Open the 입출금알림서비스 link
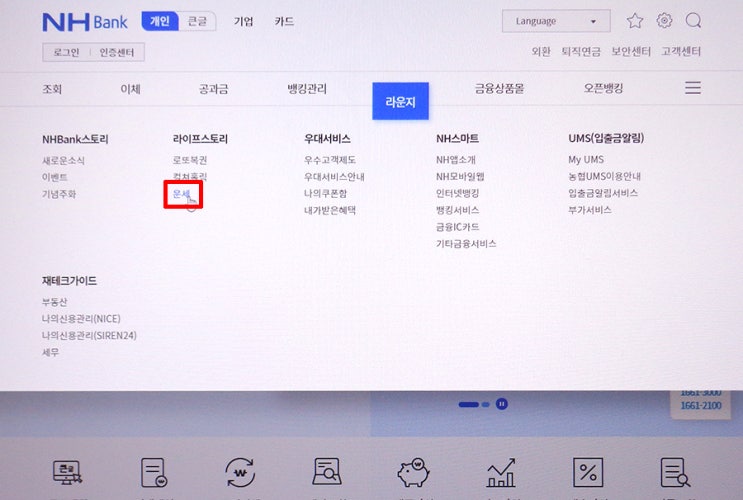 (x=603, y=193)
